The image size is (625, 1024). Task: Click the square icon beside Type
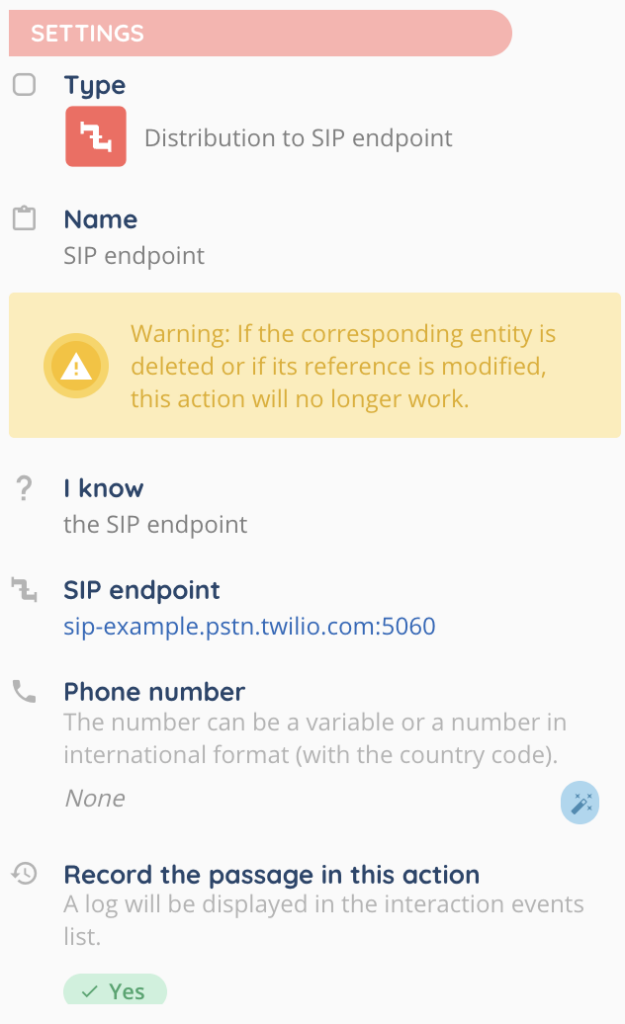tap(24, 85)
